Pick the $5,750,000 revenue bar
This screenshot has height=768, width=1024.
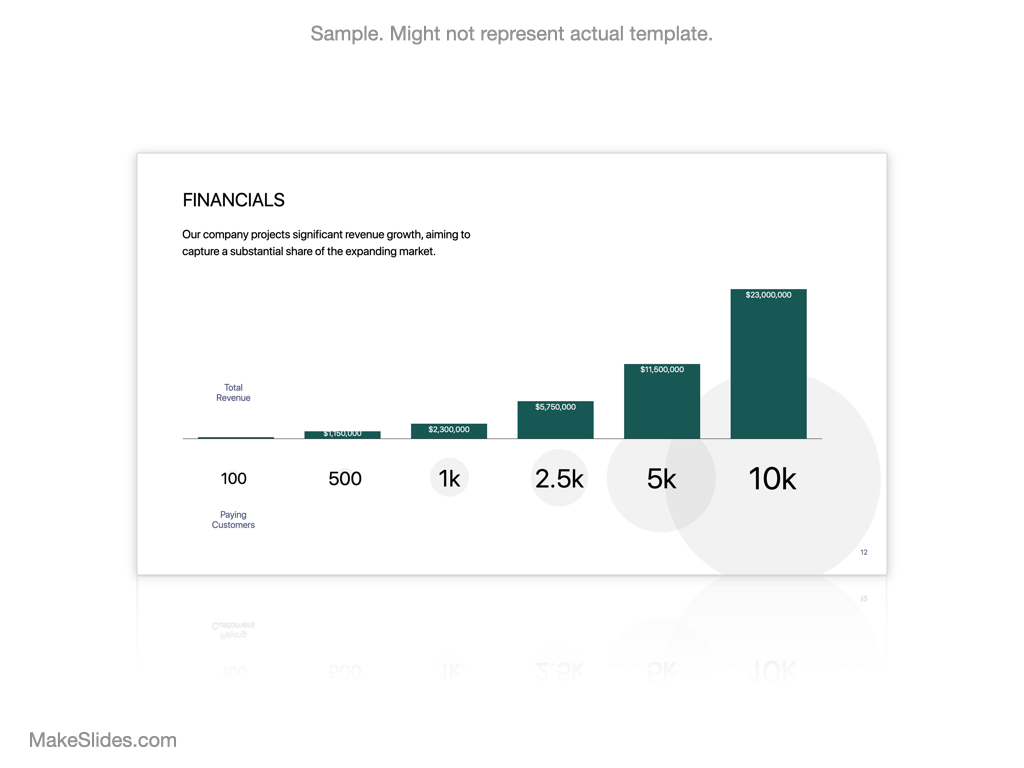coord(555,420)
